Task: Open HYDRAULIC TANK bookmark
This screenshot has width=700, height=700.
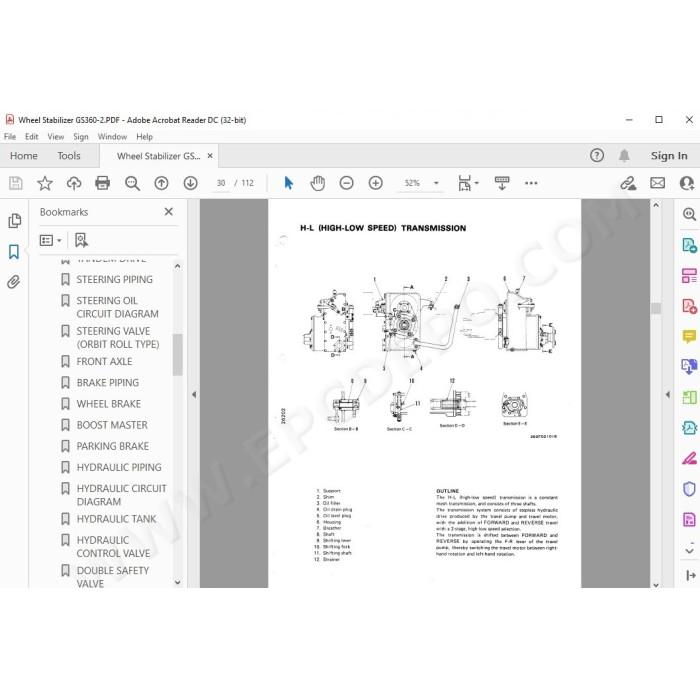Action: [x=116, y=519]
